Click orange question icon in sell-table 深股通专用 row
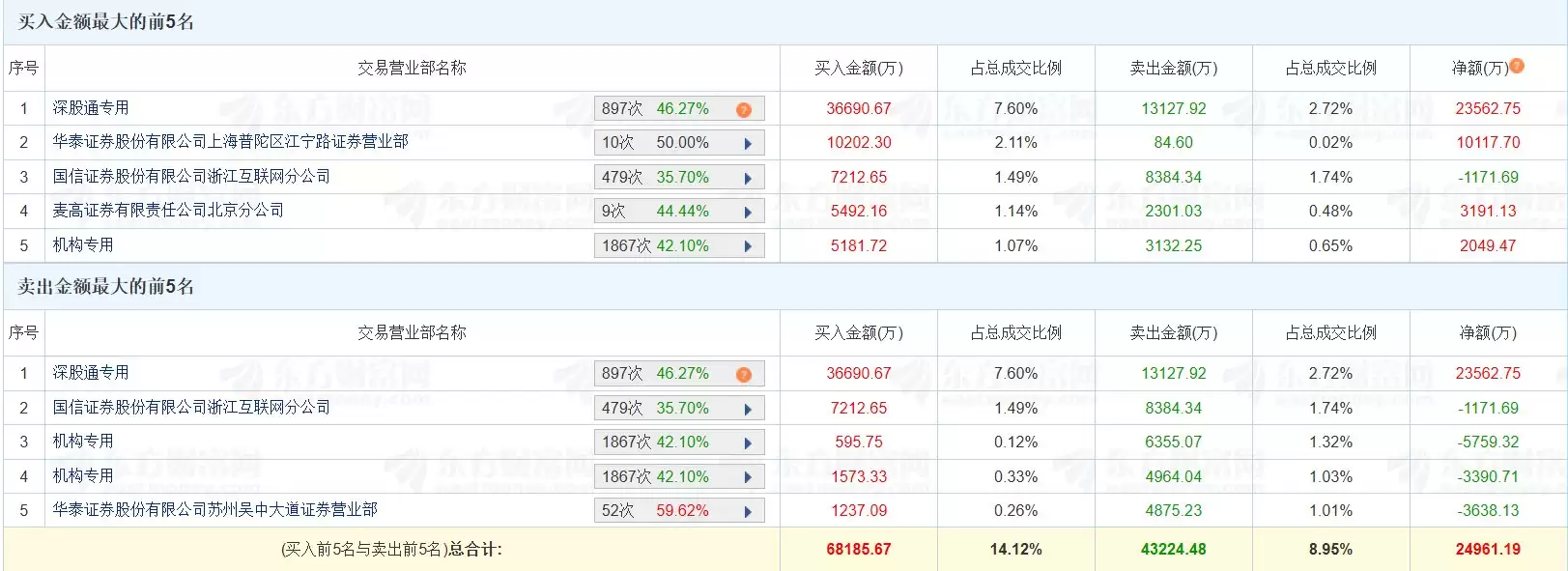The image size is (1568, 571). 743,375
